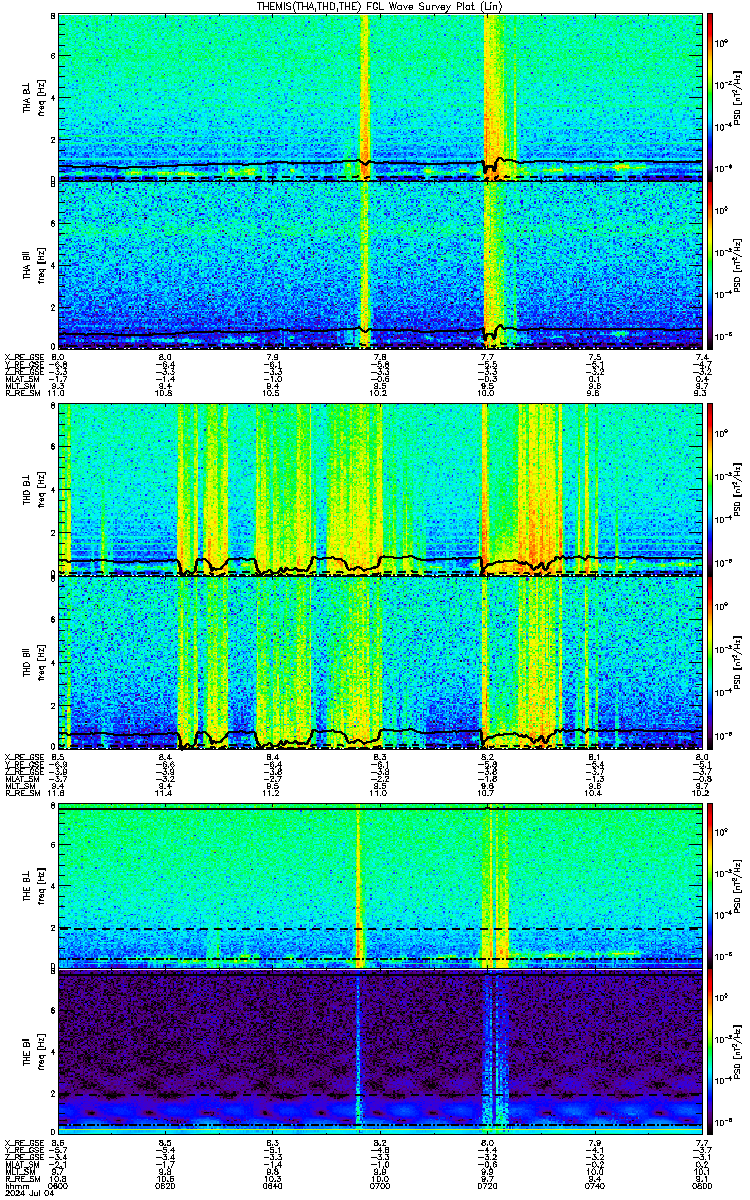Select the THE B-perpendicular spectrogram panel
The image size is (750, 1200).
(x=380, y=886)
